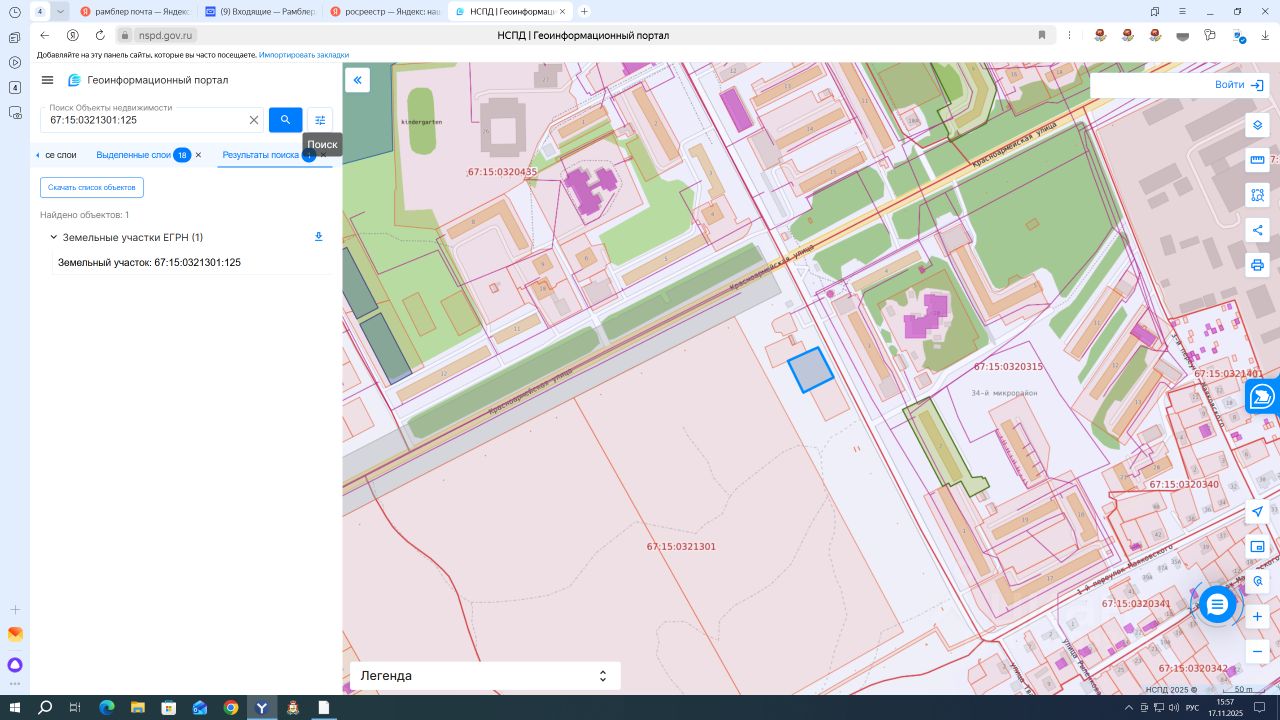1280x720 pixels.
Task: Click the cadastral number search field
Action: [145, 120]
